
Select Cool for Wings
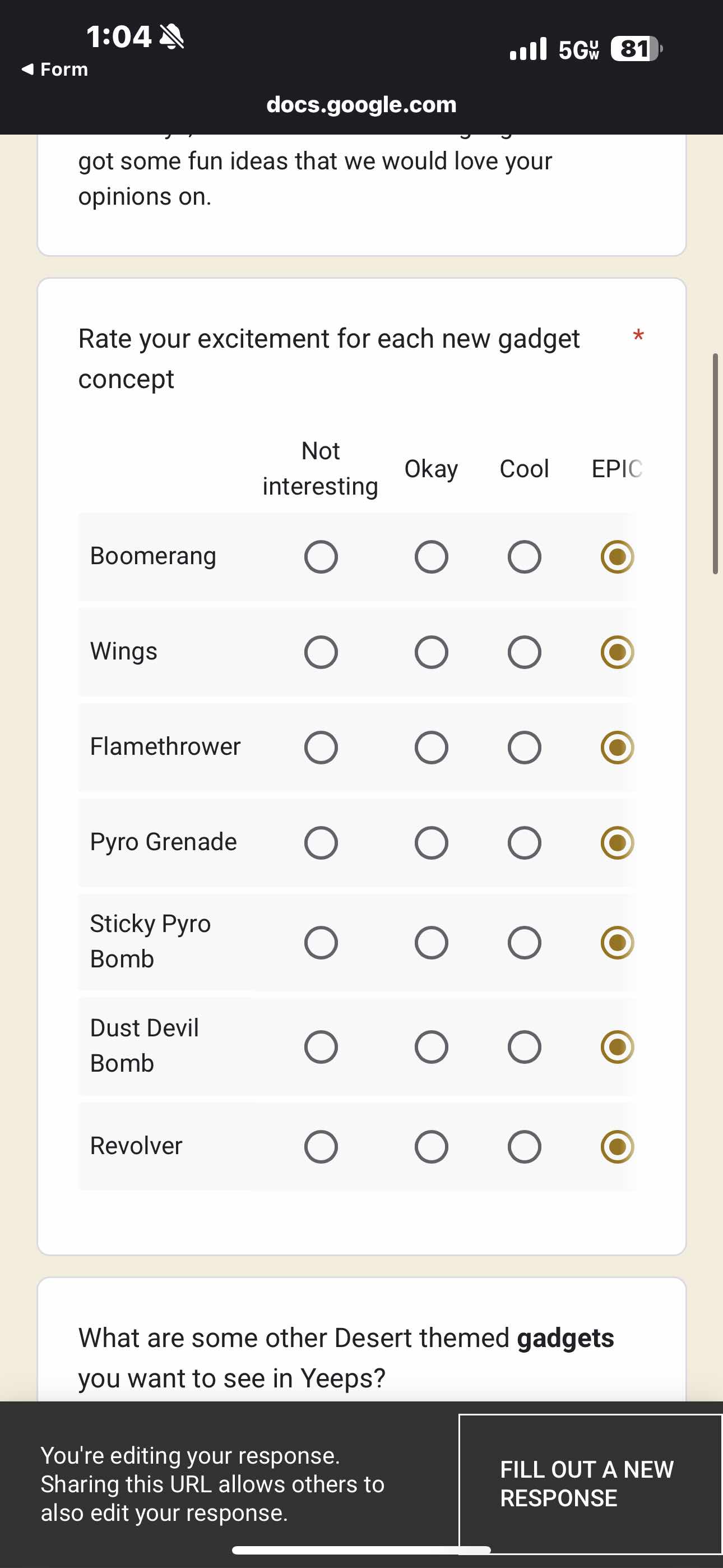[524, 653]
